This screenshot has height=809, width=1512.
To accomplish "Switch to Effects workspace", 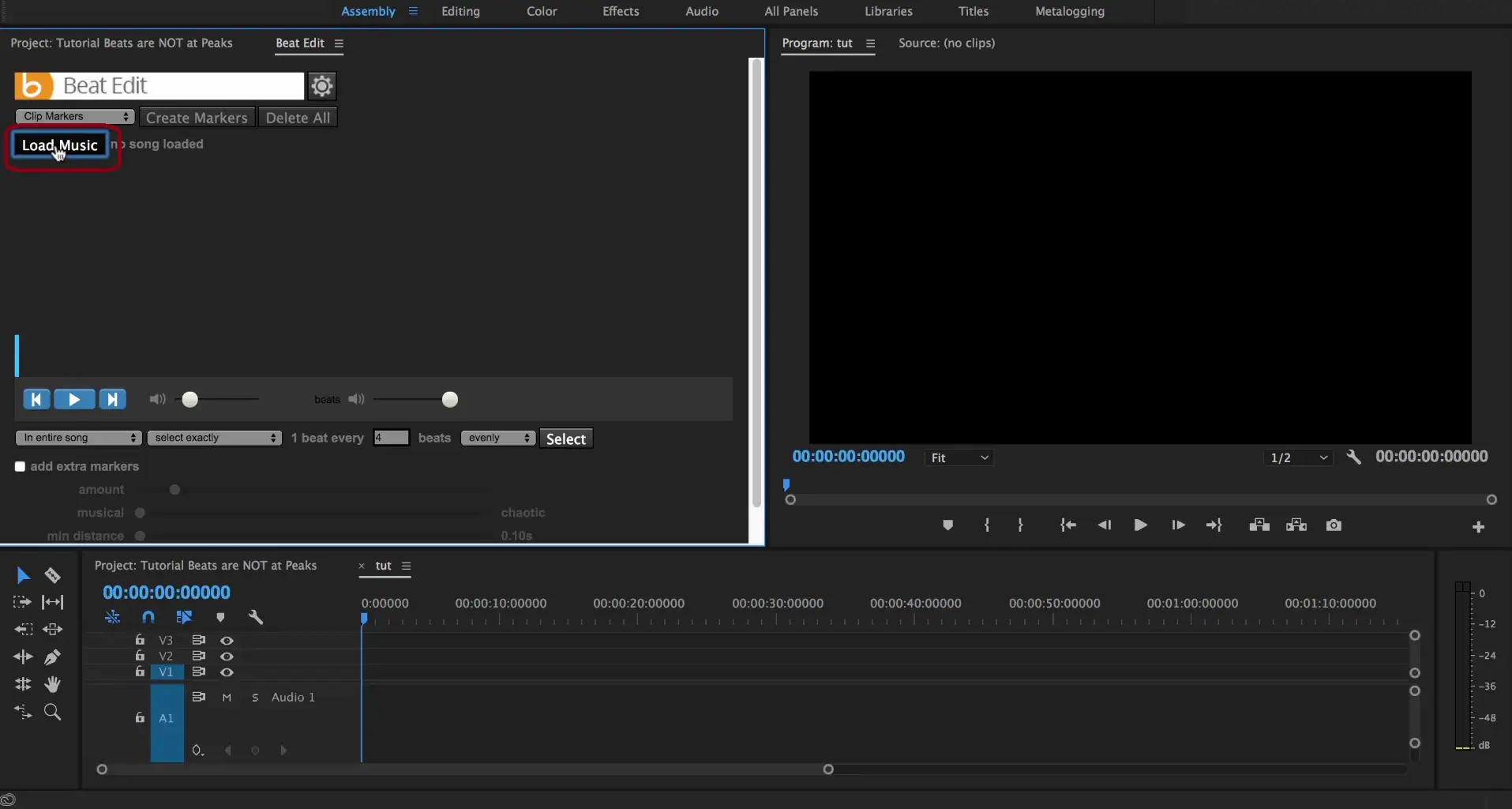I will 621,11.
